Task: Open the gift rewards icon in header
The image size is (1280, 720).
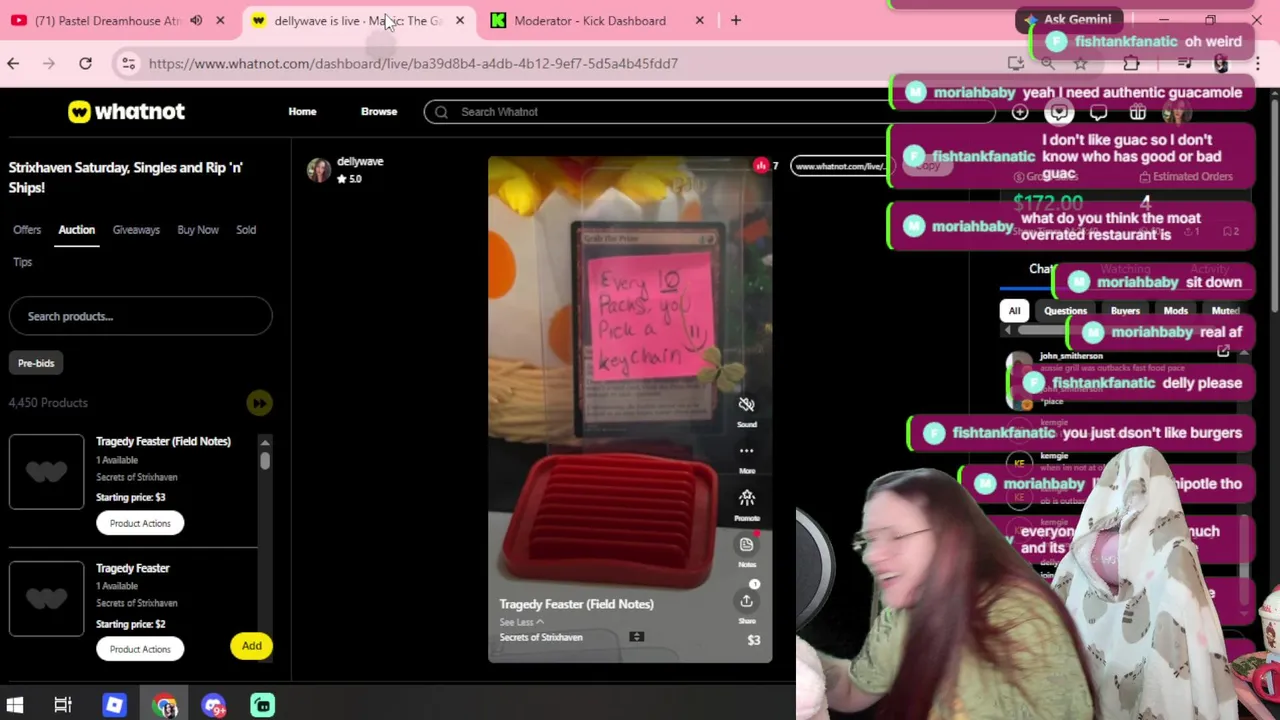Action: coord(1137,113)
